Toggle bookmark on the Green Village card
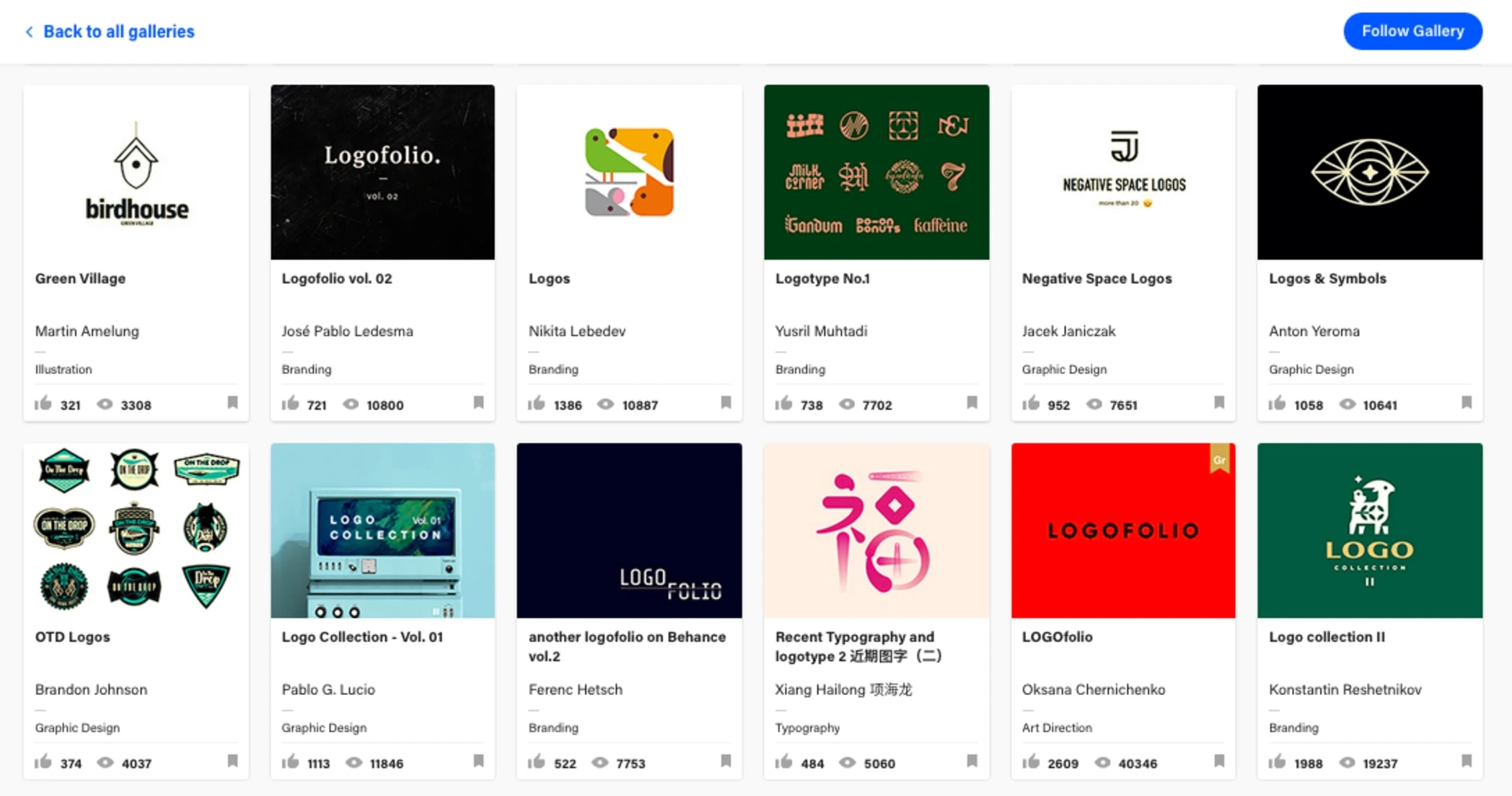The image size is (1512, 796). pos(232,403)
